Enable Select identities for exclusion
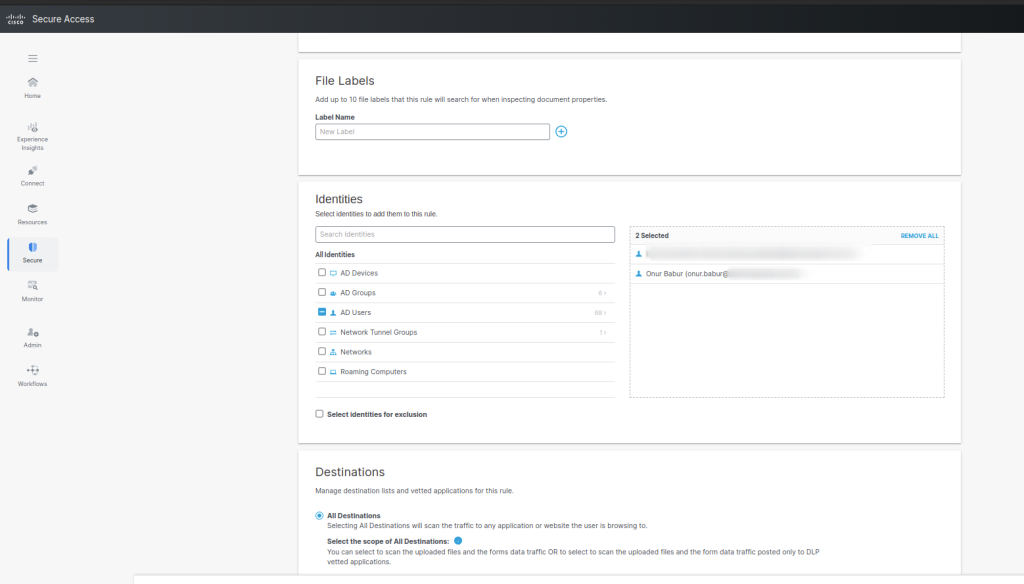The width and height of the screenshot is (1024, 584). coord(320,414)
